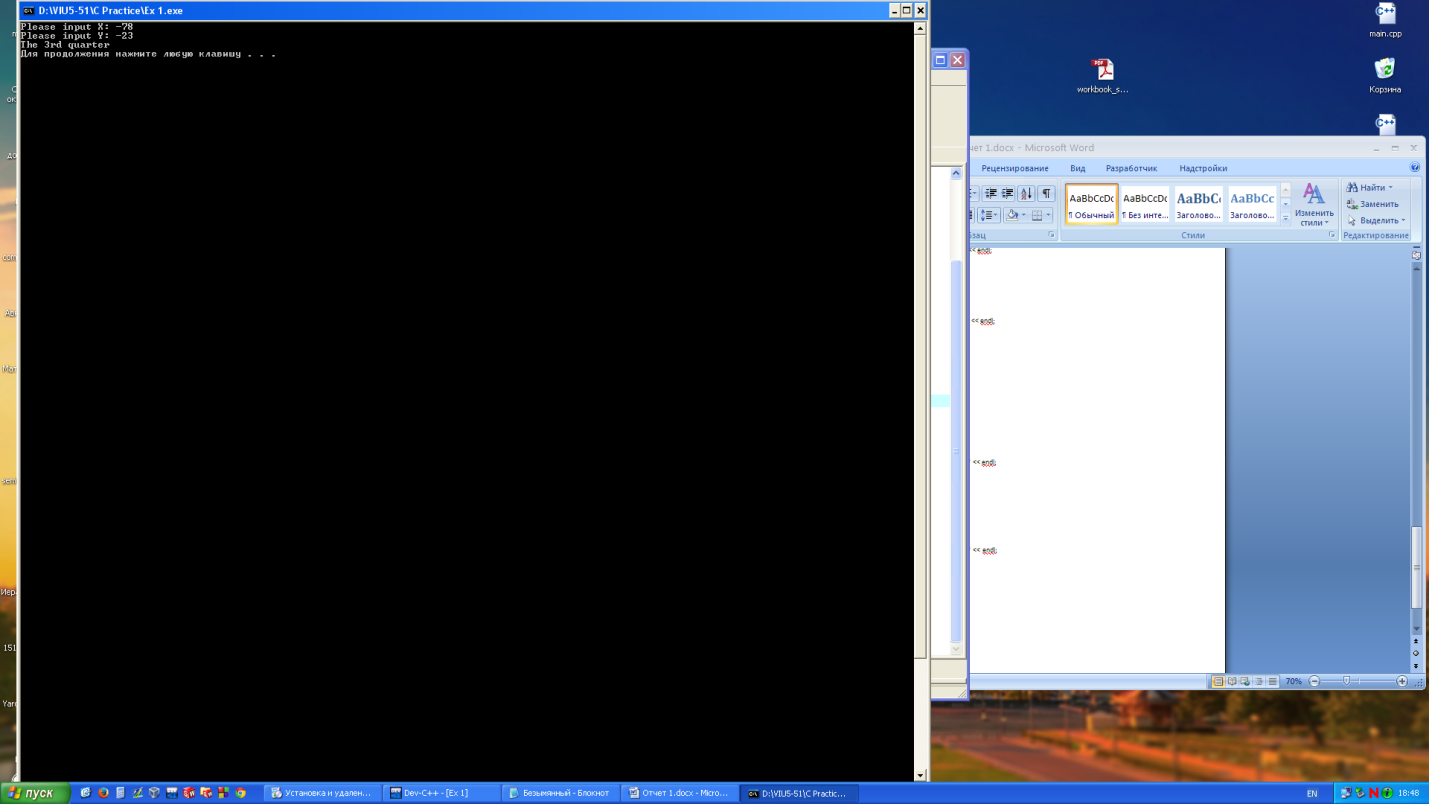Open the borders dropdown arrow
Screen dimensions: 1429x804
[x=1049, y=215]
